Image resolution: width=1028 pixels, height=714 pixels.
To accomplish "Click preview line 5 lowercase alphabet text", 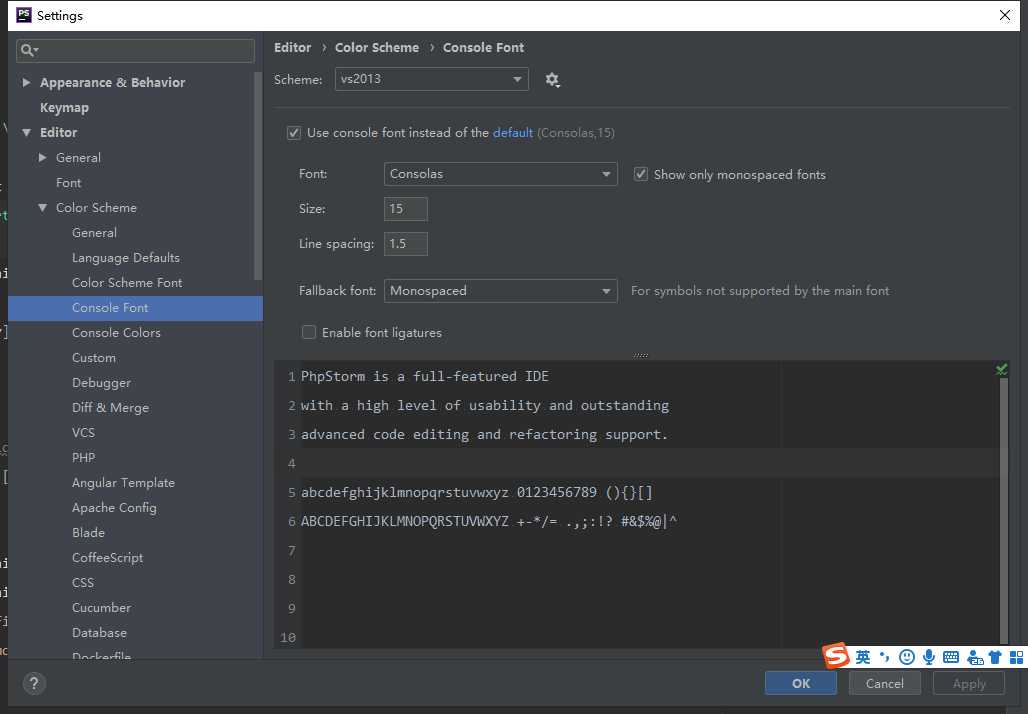I will [405, 492].
